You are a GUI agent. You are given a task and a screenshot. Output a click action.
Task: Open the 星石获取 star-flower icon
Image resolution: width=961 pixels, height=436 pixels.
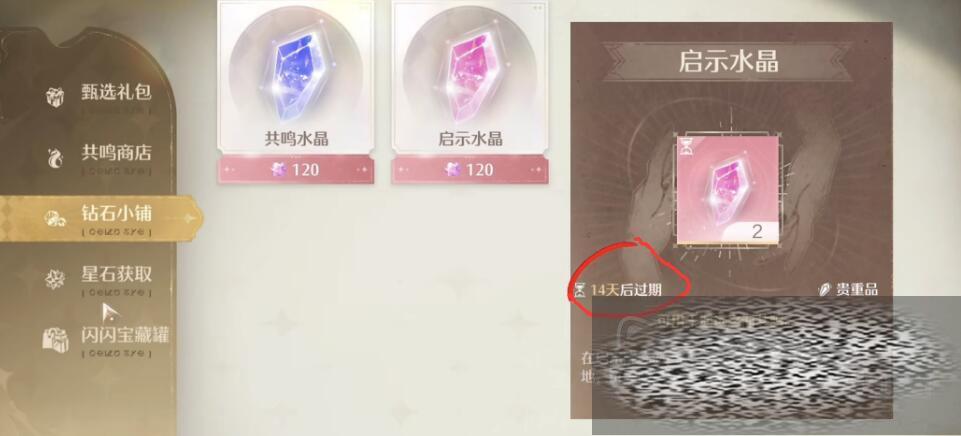(x=55, y=279)
